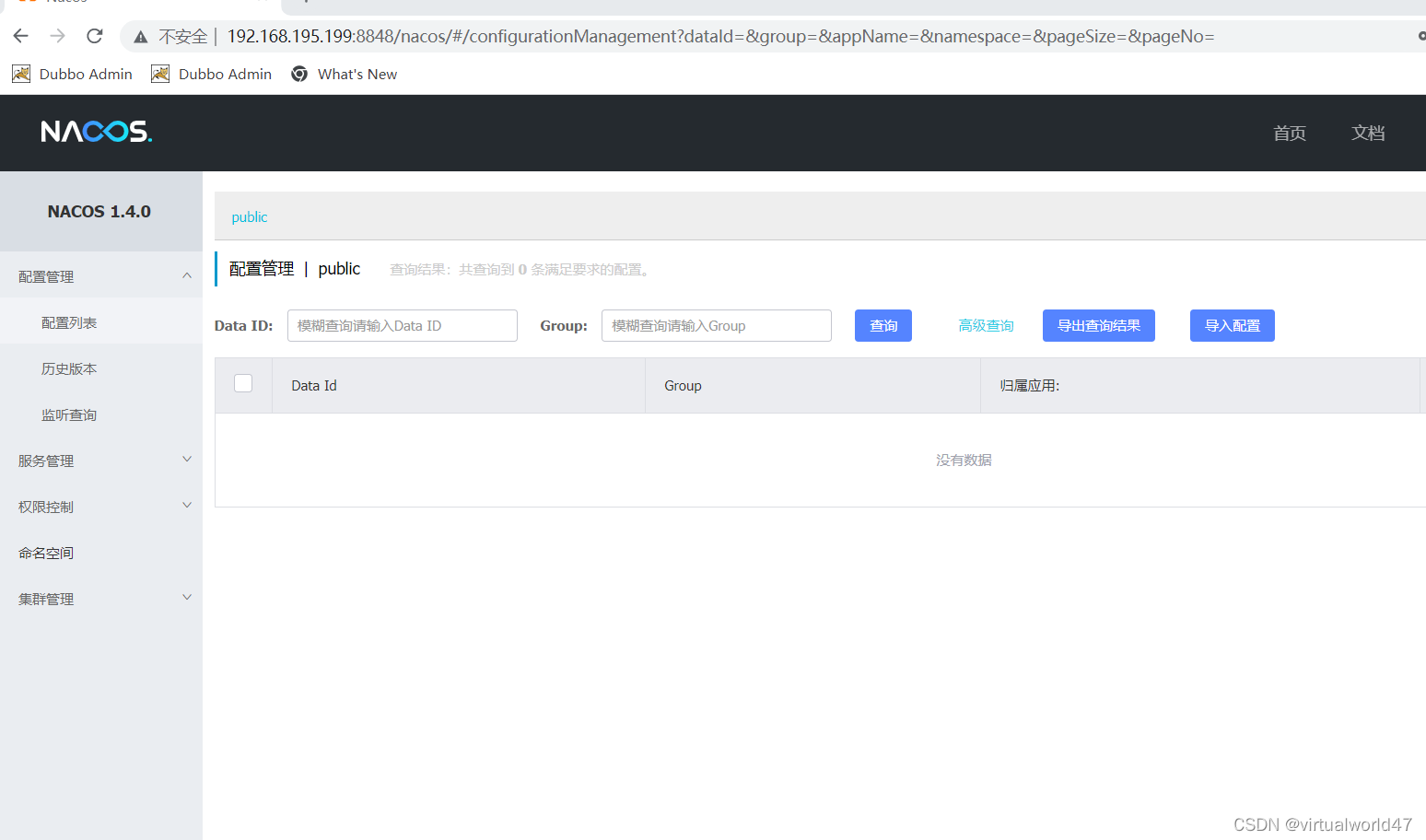Go back with the browser back arrow

21,36
